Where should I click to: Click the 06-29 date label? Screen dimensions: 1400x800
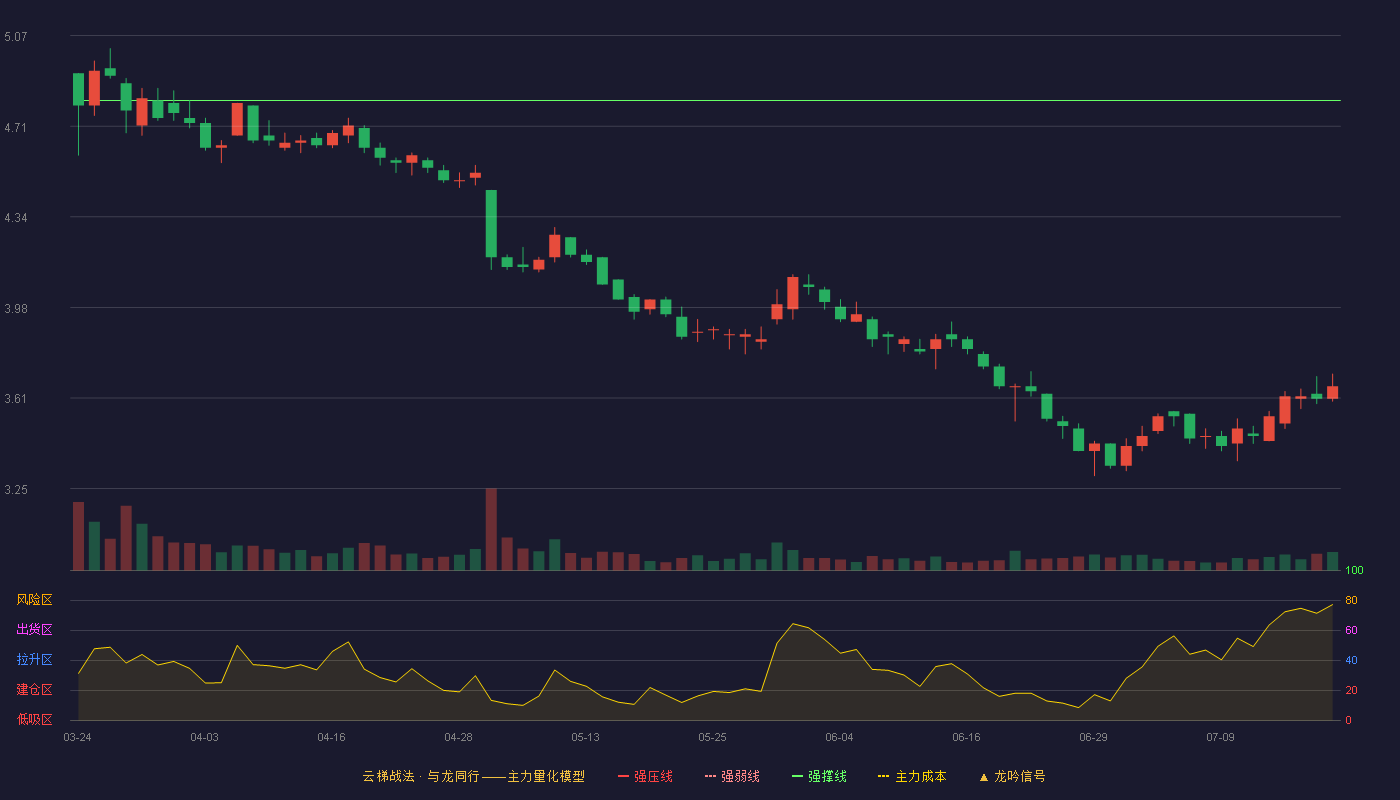click(1093, 737)
